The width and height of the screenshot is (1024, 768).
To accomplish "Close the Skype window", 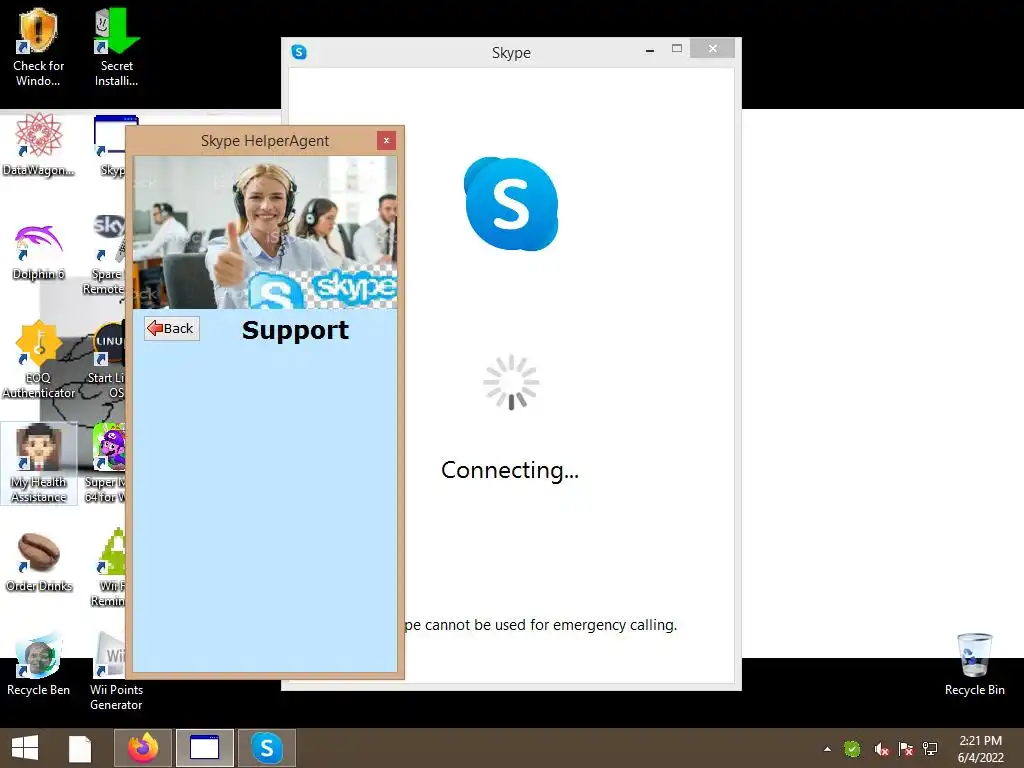I will (712, 48).
